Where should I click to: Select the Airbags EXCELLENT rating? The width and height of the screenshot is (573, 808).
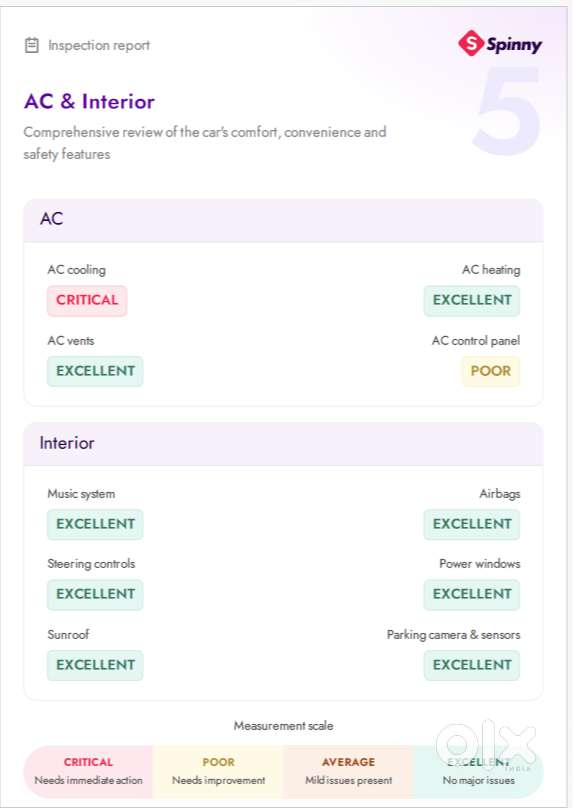pyautogui.click(x=472, y=524)
